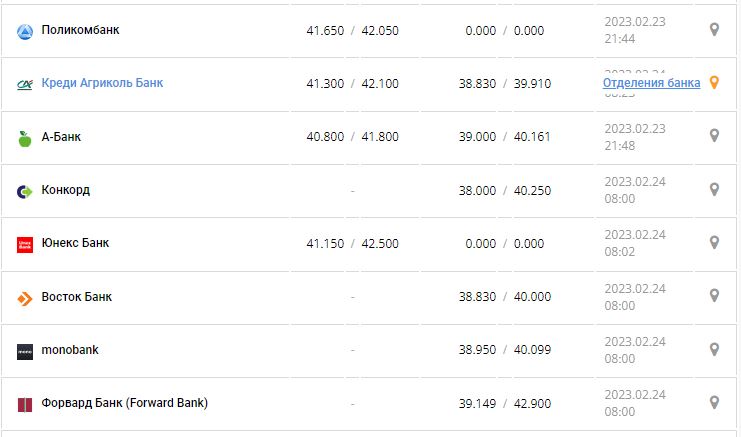741x437 pixels.
Task: Click the orange Восток Банк logo
Action: coord(25,298)
